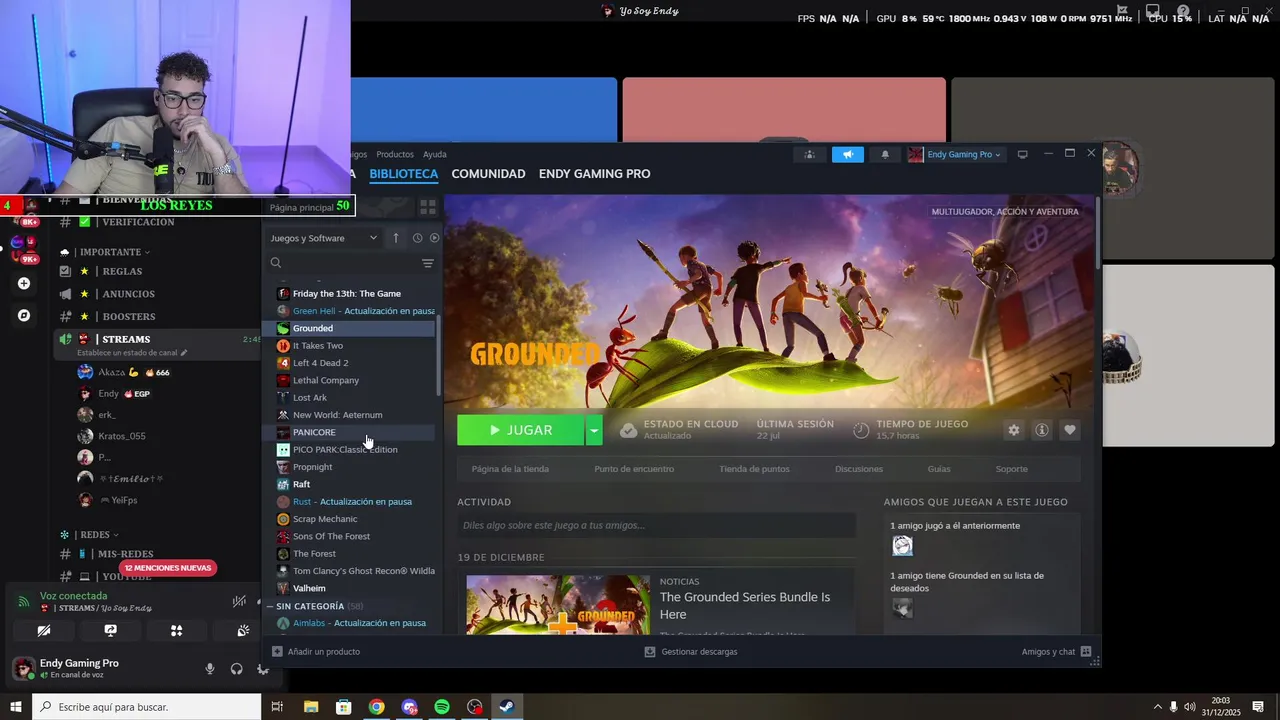Select PANICORE in the library list
1280x720 pixels.
pyautogui.click(x=348, y=432)
